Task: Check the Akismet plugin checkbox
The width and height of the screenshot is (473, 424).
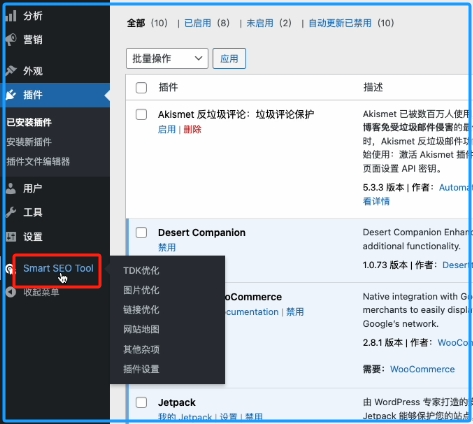Action: tap(141, 114)
